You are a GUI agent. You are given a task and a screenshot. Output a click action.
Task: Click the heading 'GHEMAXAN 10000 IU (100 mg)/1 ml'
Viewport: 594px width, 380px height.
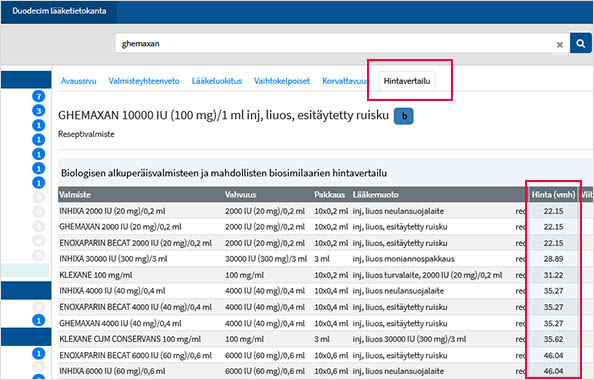[223, 115]
